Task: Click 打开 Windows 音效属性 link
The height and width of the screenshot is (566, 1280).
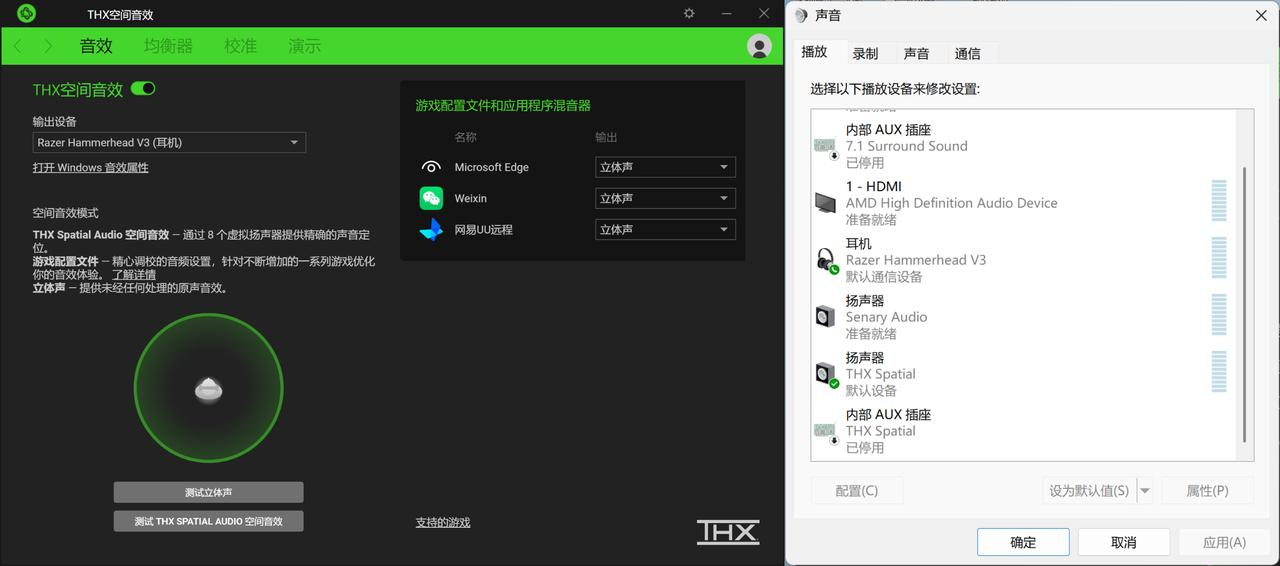Action: click(91, 168)
